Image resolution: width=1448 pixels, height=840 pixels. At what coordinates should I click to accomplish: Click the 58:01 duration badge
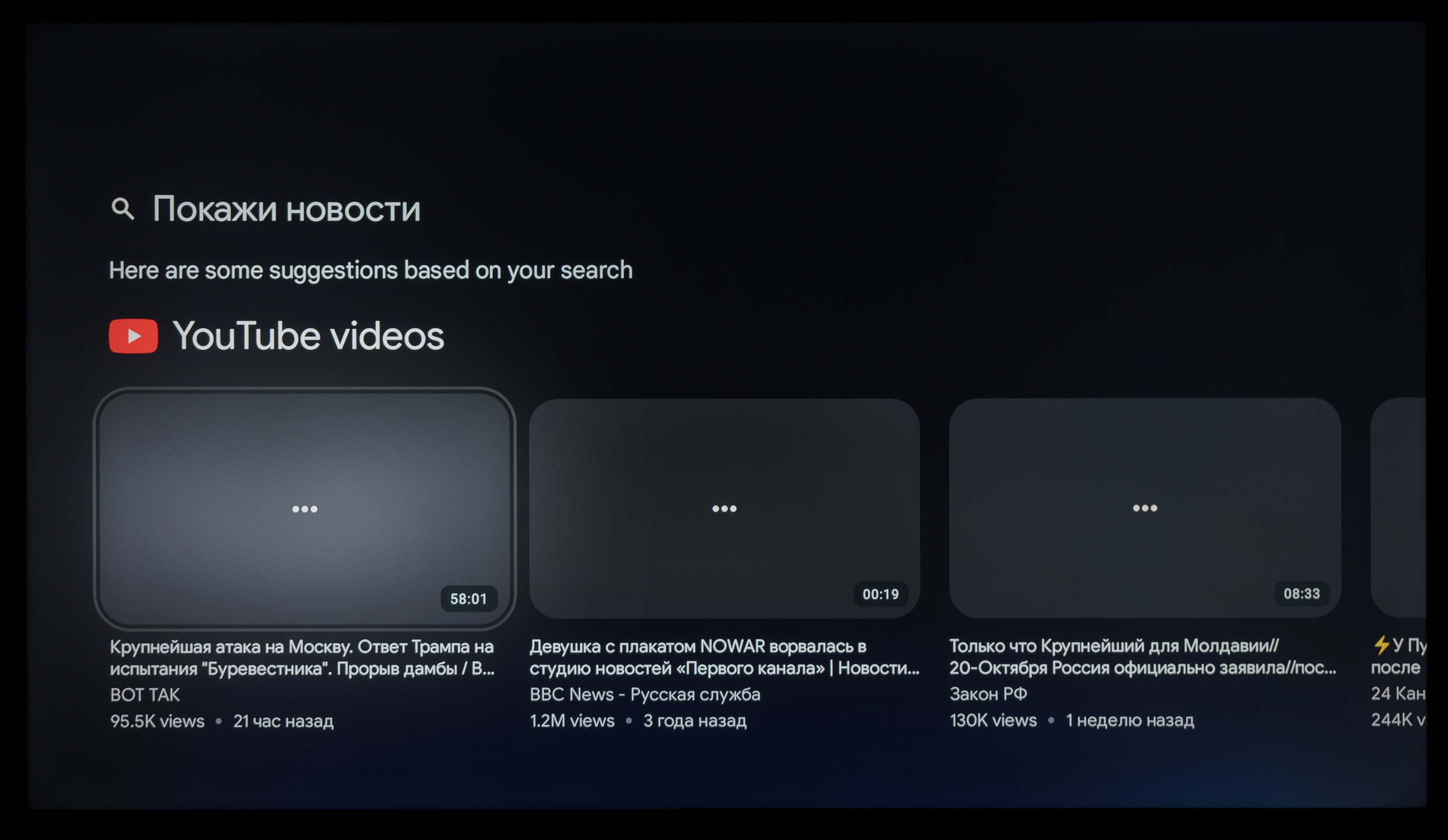pyautogui.click(x=469, y=599)
